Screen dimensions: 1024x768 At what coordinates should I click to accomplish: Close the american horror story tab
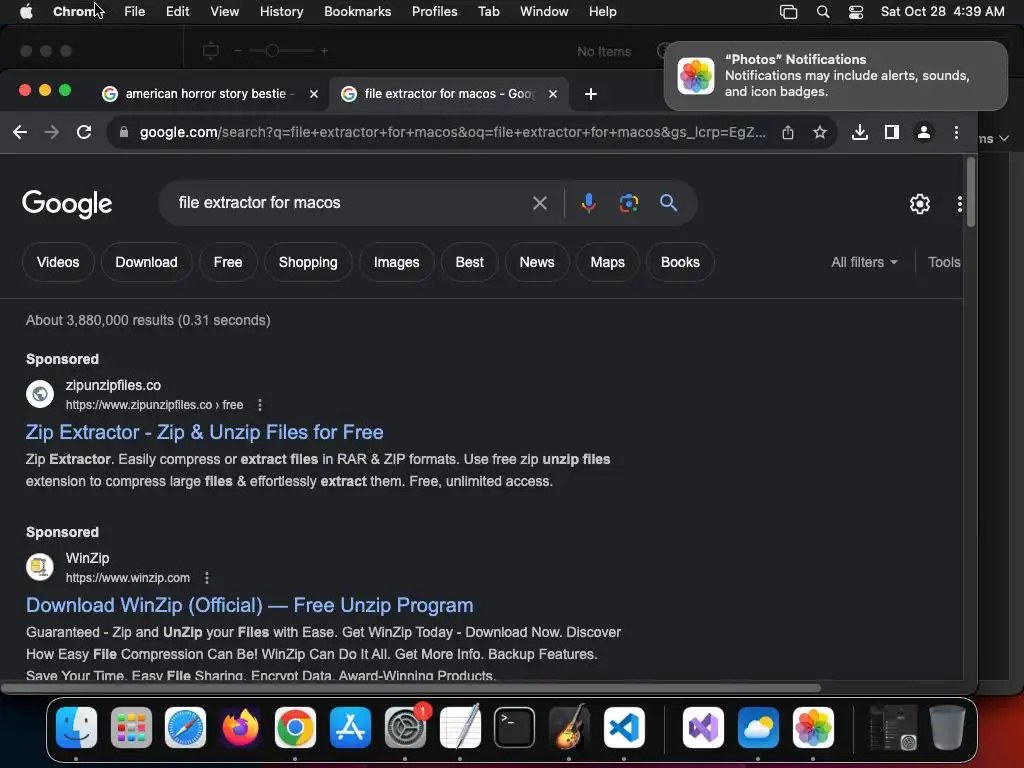click(x=313, y=94)
